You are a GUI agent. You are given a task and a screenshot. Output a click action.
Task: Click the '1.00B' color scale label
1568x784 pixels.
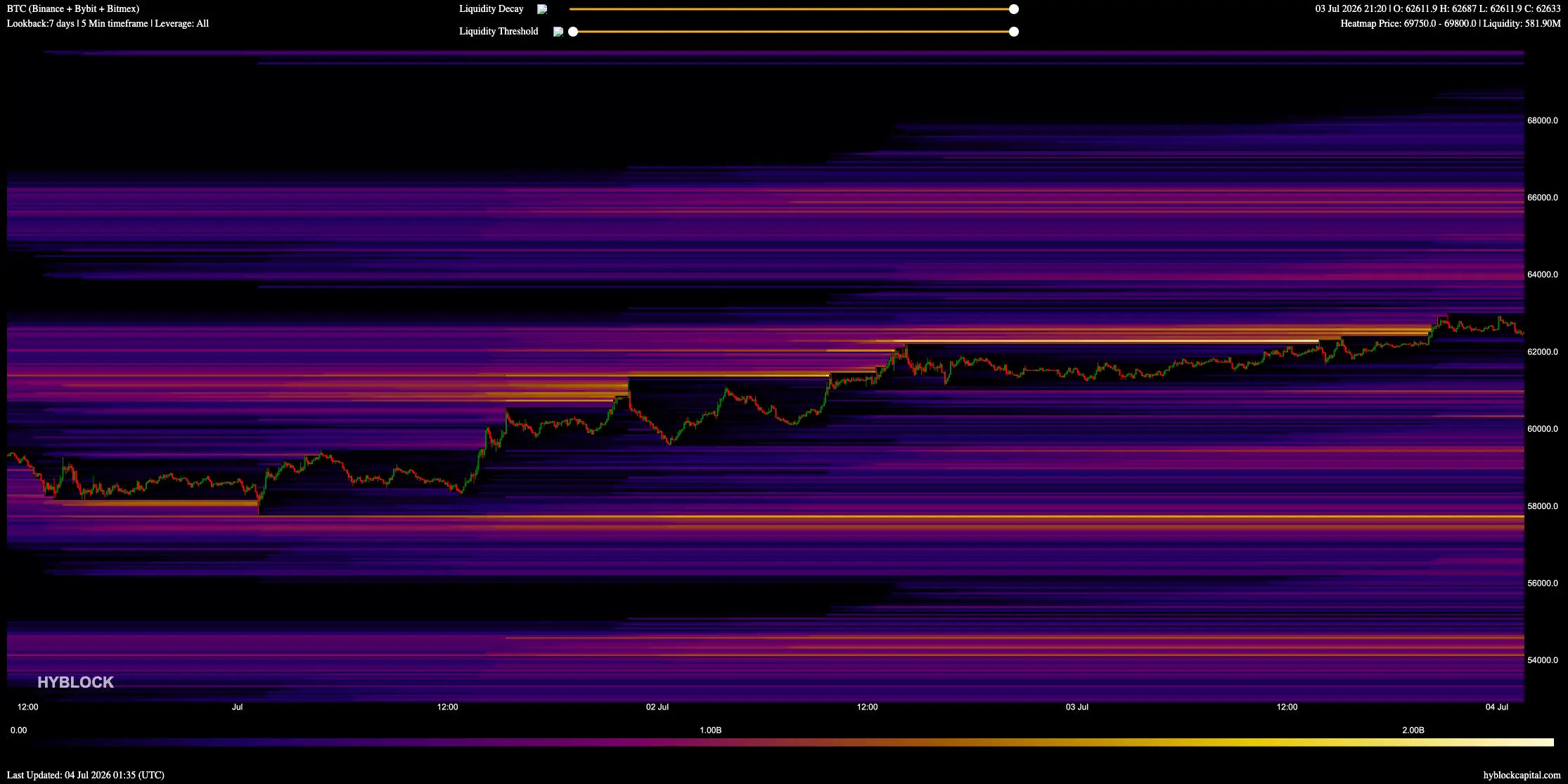710,731
